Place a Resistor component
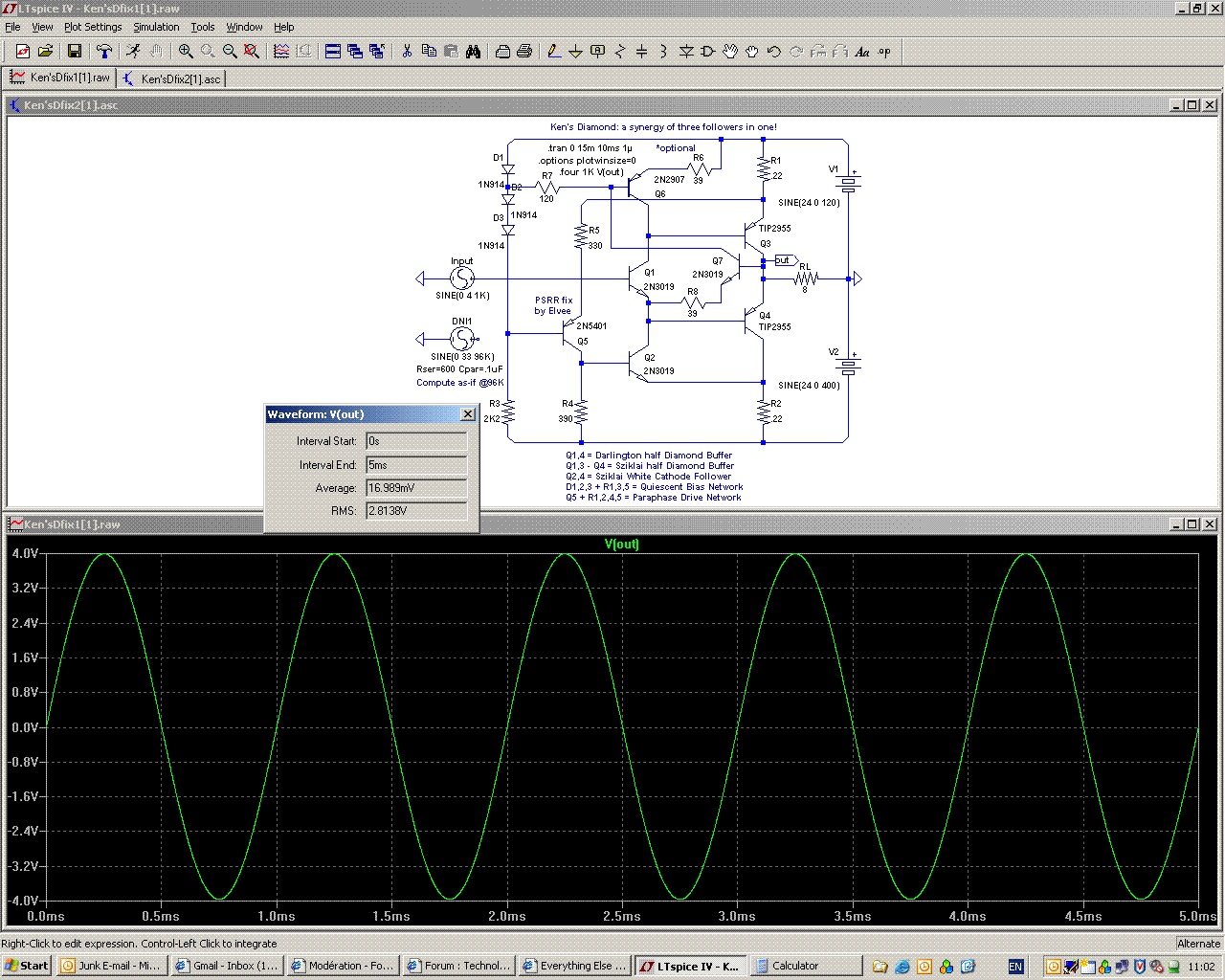 (619, 52)
